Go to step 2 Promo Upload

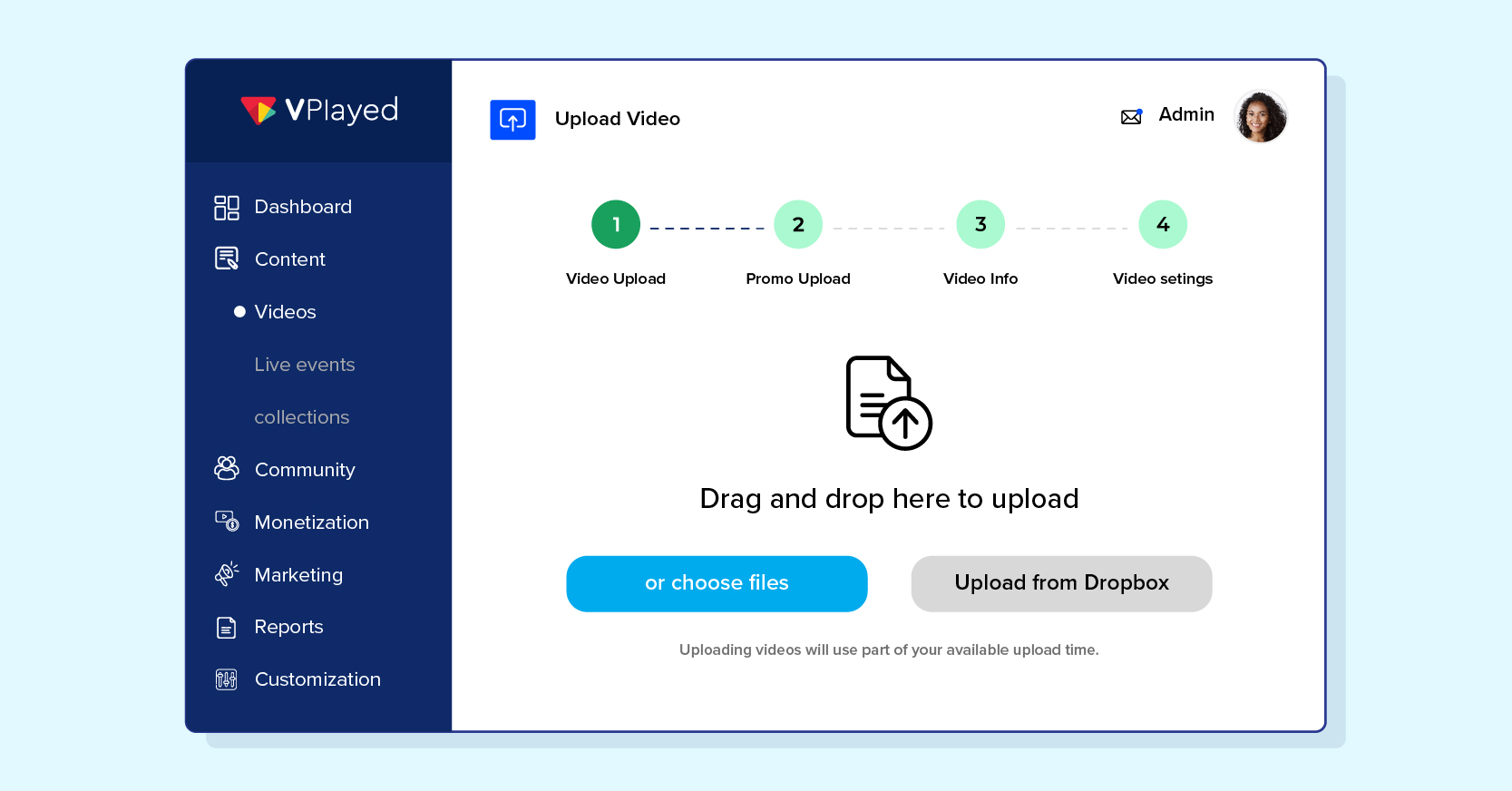(797, 225)
